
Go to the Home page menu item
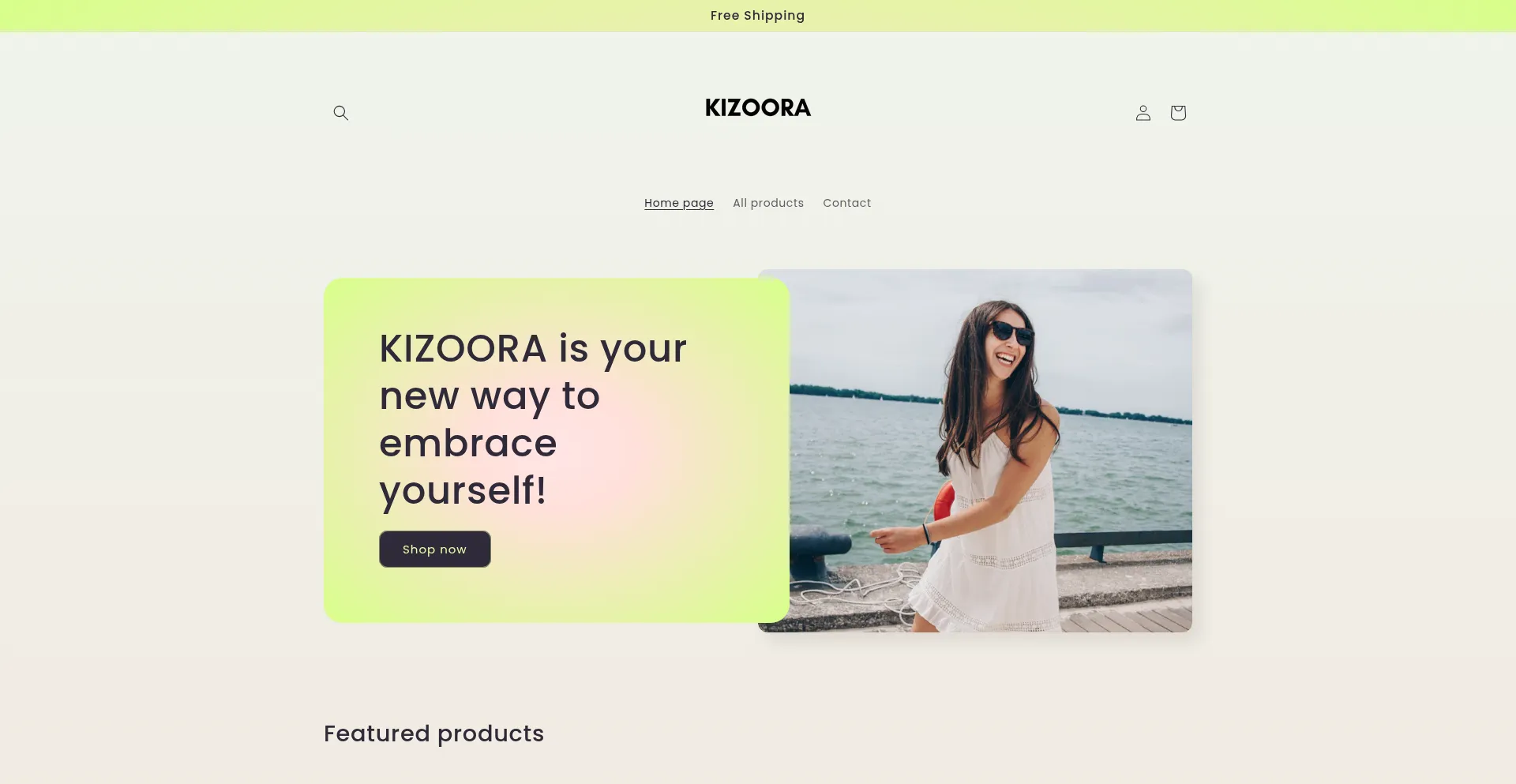coord(679,203)
